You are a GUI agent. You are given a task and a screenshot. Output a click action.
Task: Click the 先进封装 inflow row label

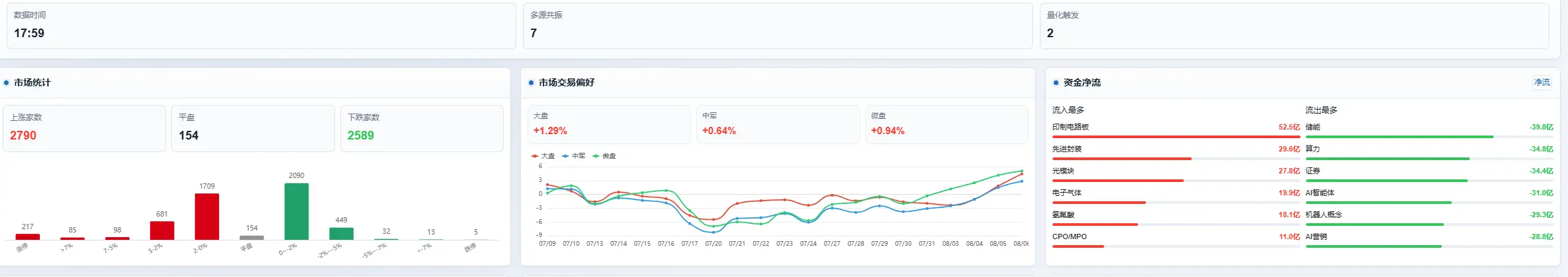[1066, 149]
